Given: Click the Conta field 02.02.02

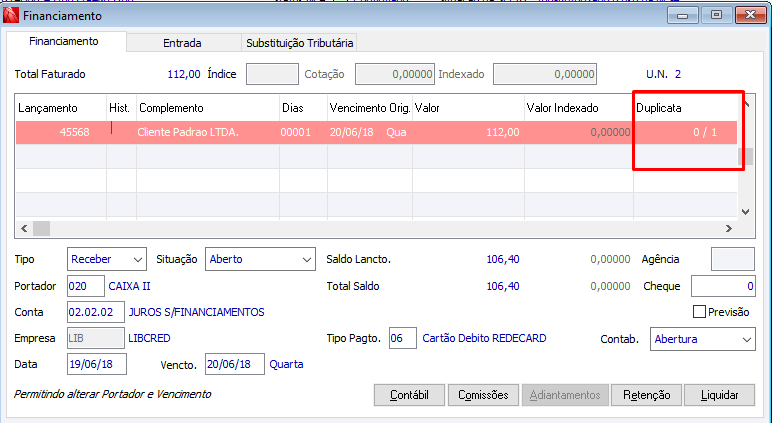Looking at the screenshot, I should click(x=96, y=312).
